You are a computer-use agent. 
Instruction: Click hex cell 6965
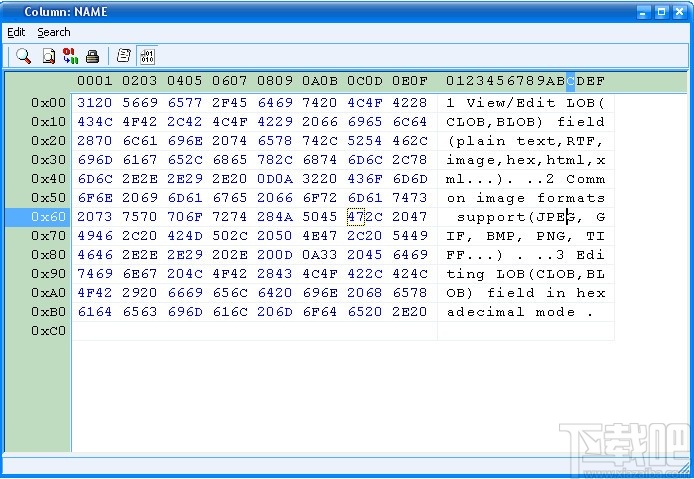coord(364,122)
